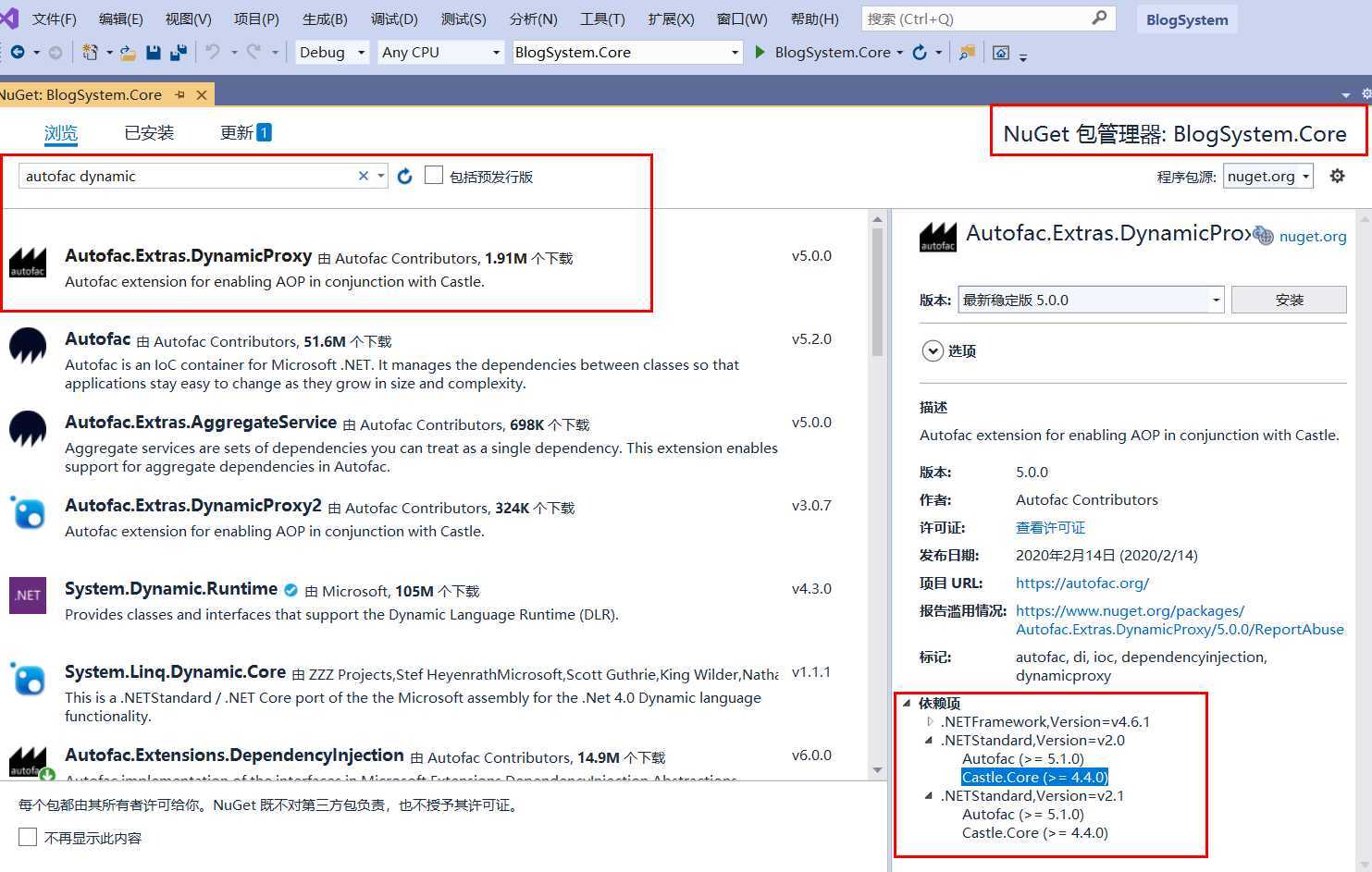Image resolution: width=1372 pixels, height=872 pixels.
Task: Select highlighted Castle.Core dependency under .NETStandard v2.0
Action: [1034, 777]
